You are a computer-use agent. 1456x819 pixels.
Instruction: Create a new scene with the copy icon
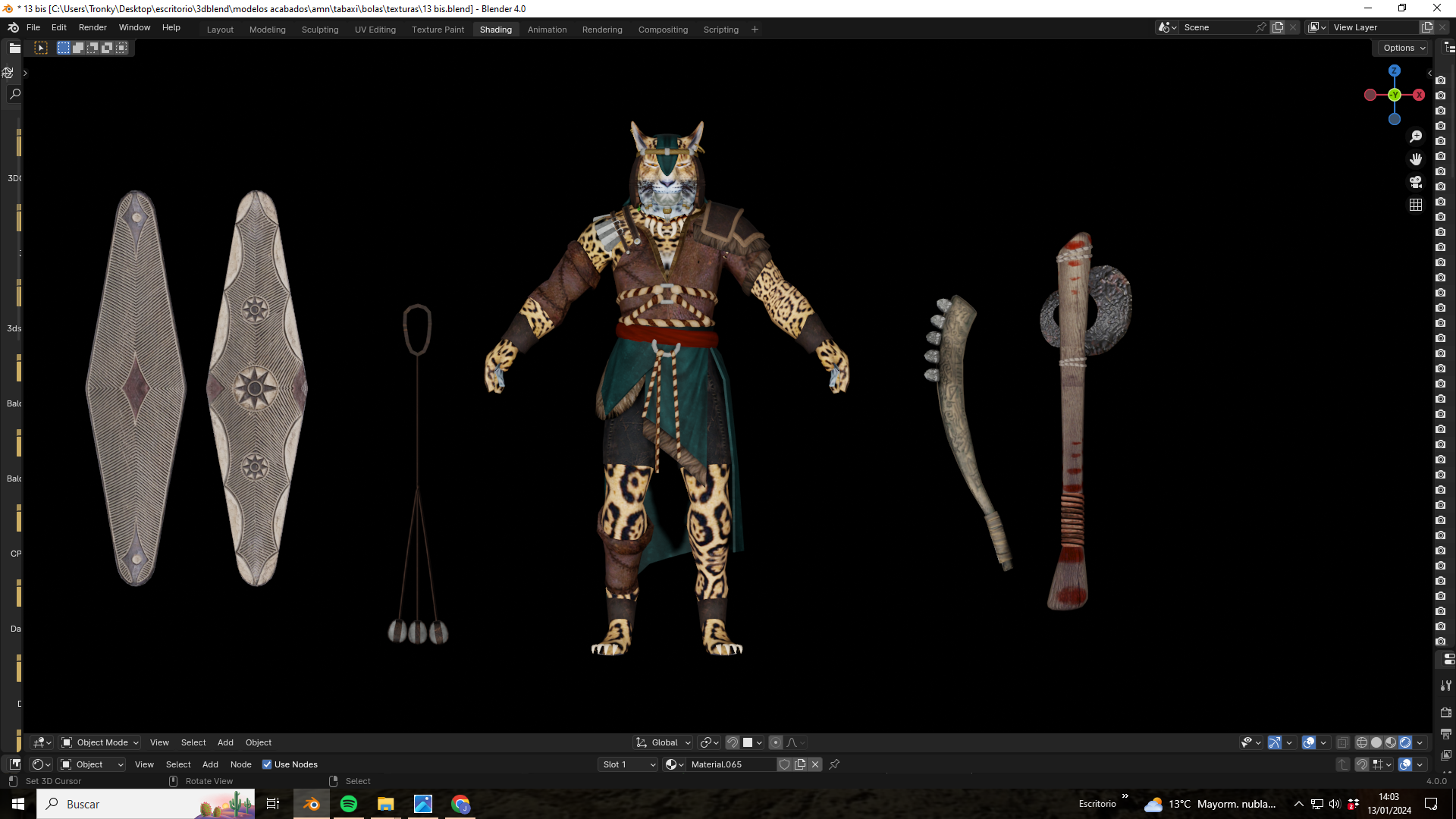[x=1278, y=27]
